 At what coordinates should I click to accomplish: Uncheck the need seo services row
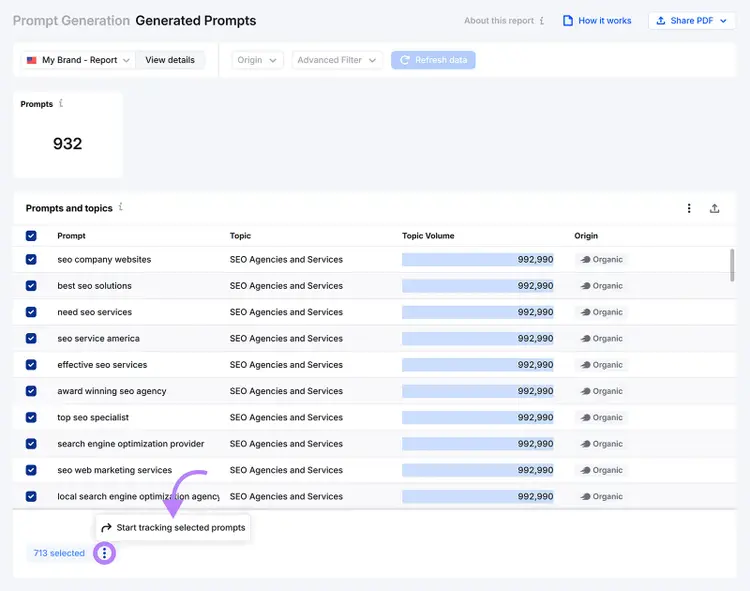click(31, 312)
